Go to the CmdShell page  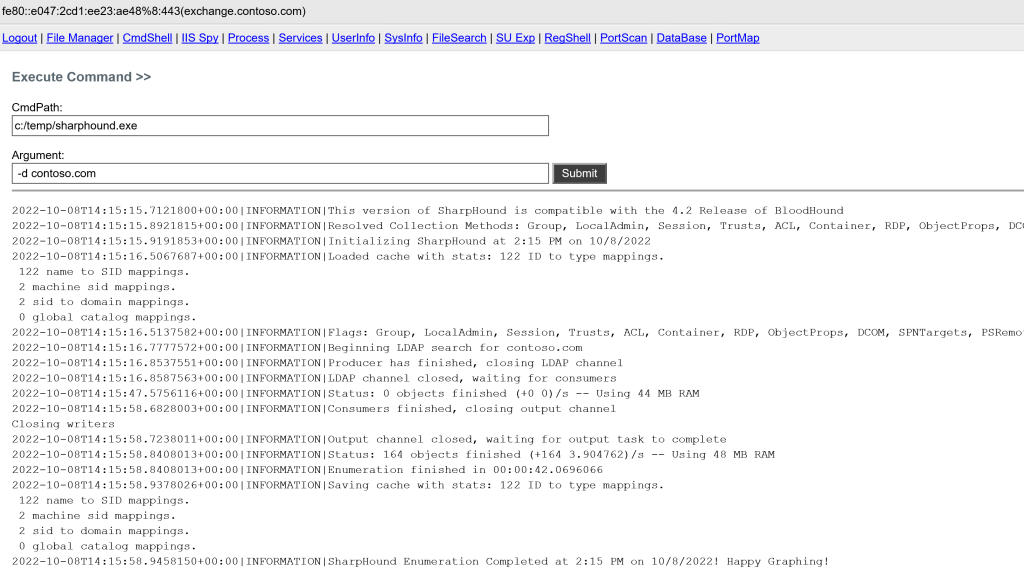coord(146,38)
